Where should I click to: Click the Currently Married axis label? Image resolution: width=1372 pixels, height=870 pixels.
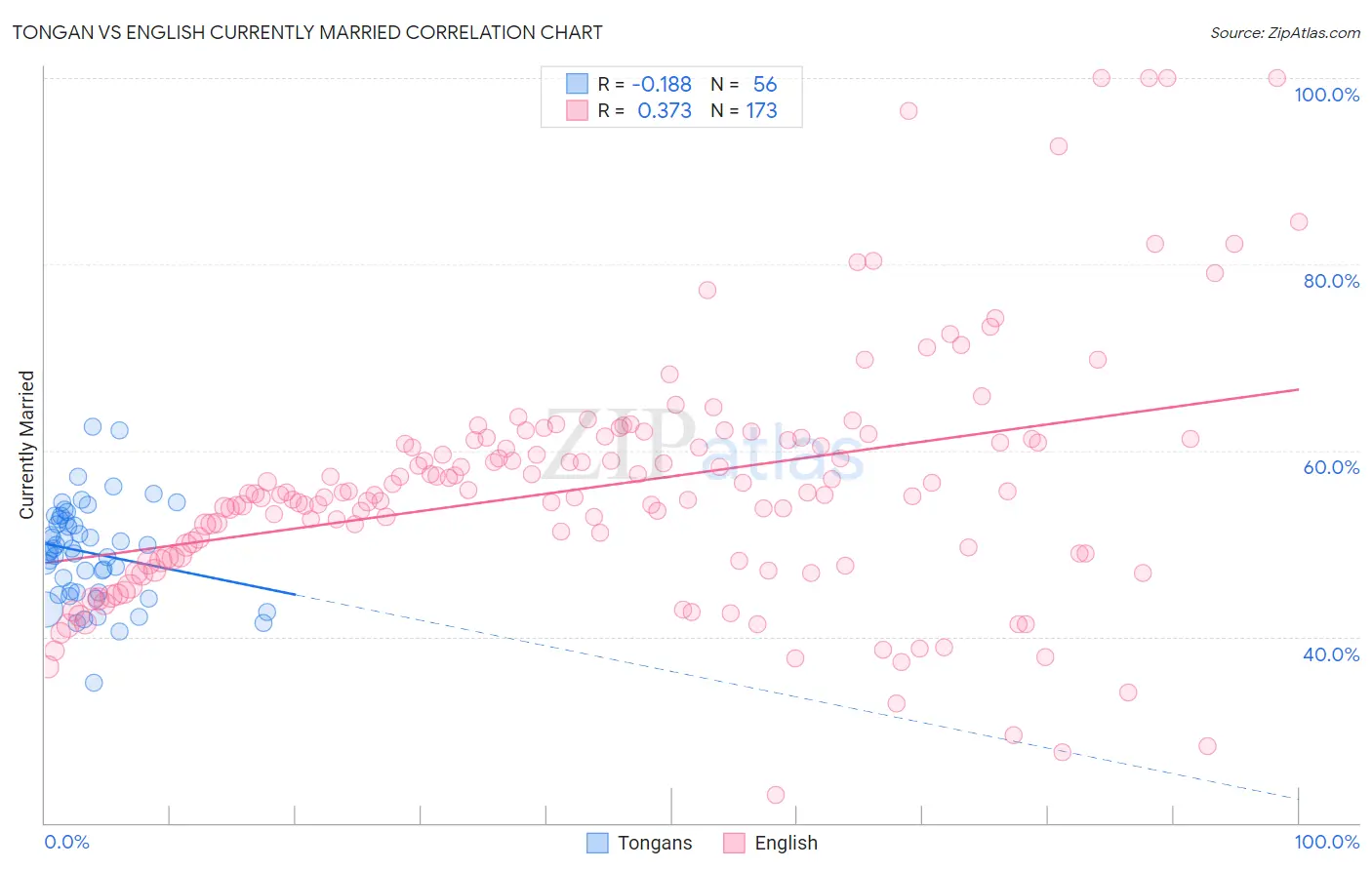[26, 445]
